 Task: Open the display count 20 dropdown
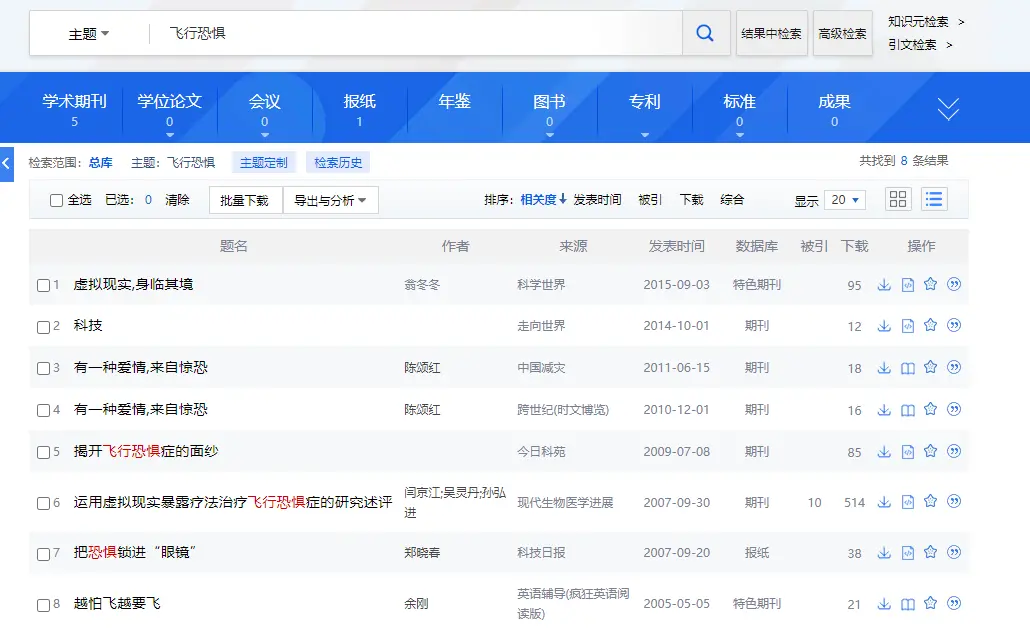[x=844, y=200]
